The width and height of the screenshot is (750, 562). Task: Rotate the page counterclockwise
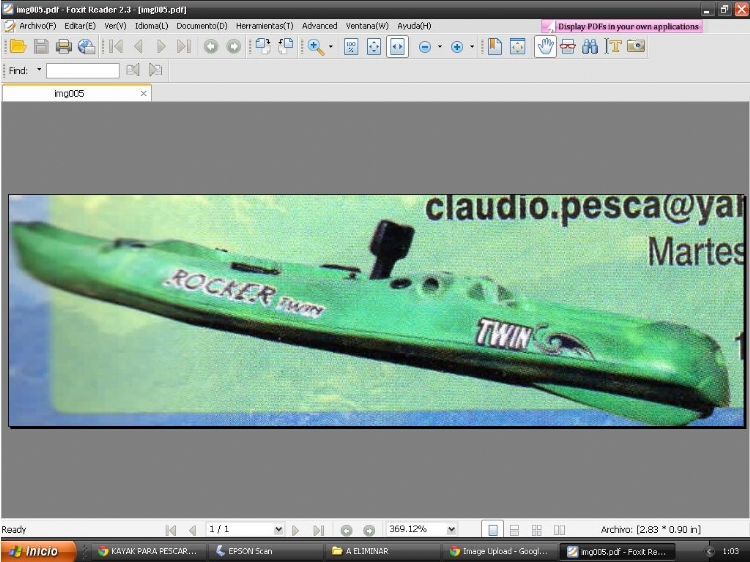[x=286, y=46]
